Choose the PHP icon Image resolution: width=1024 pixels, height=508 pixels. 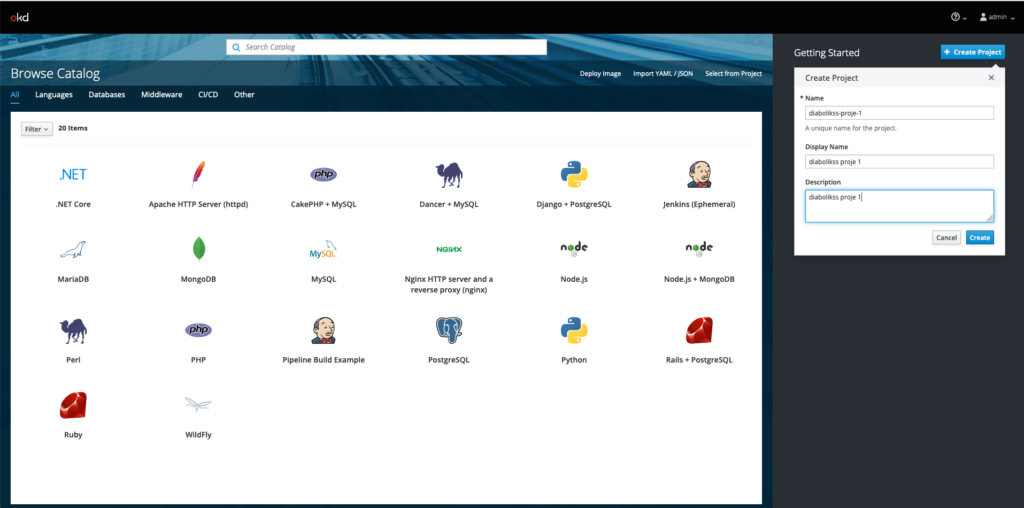tap(198, 330)
